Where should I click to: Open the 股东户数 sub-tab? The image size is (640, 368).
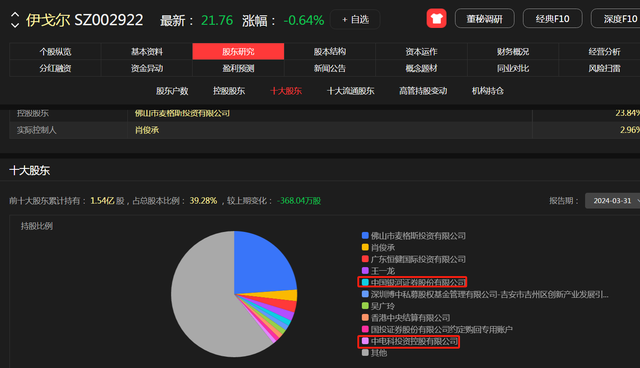tap(172, 91)
